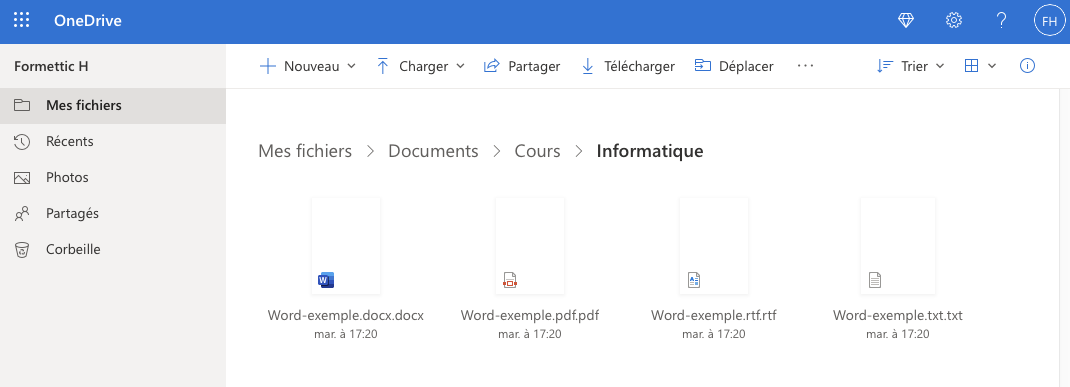Open the more commands ellipsis
Image resolution: width=1070 pixels, height=387 pixels.
805,66
